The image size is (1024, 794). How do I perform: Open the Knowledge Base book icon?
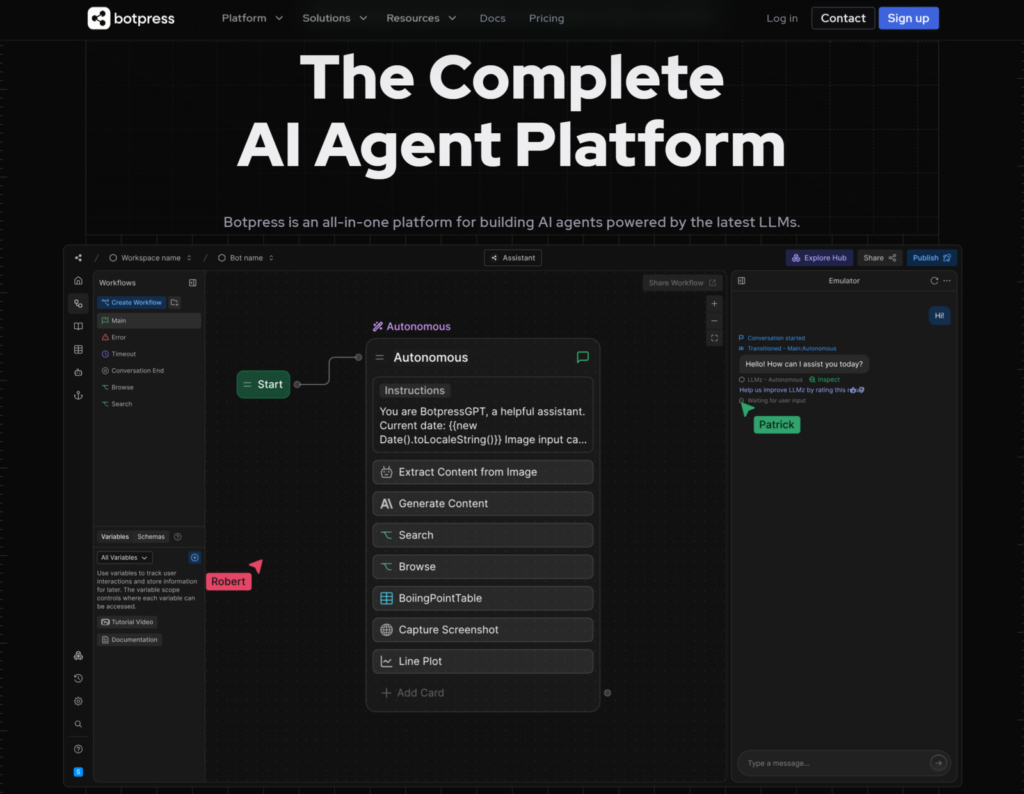click(x=78, y=326)
